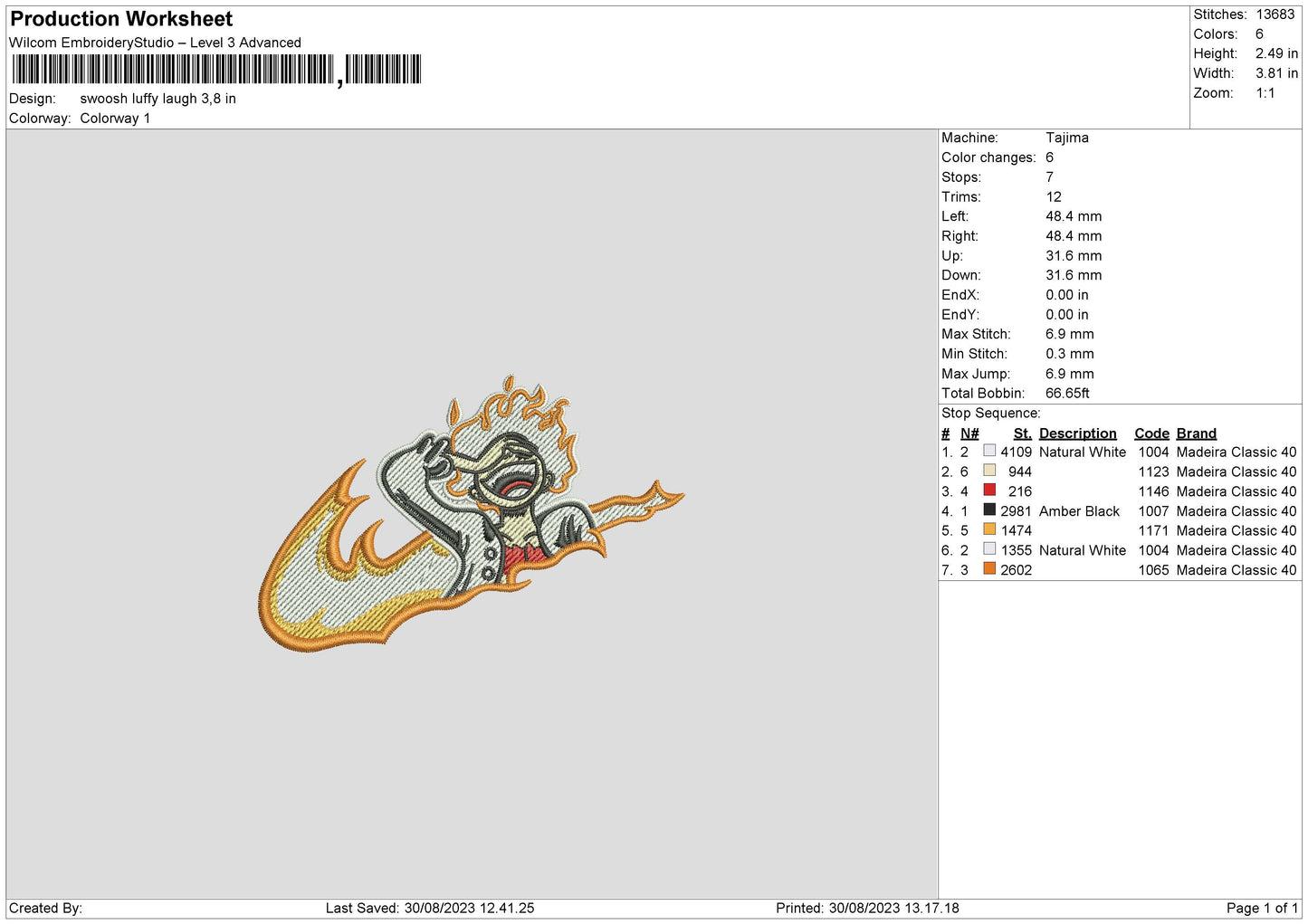
Task: Click the dark orange swatch beside 2602
Action: (989, 569)
